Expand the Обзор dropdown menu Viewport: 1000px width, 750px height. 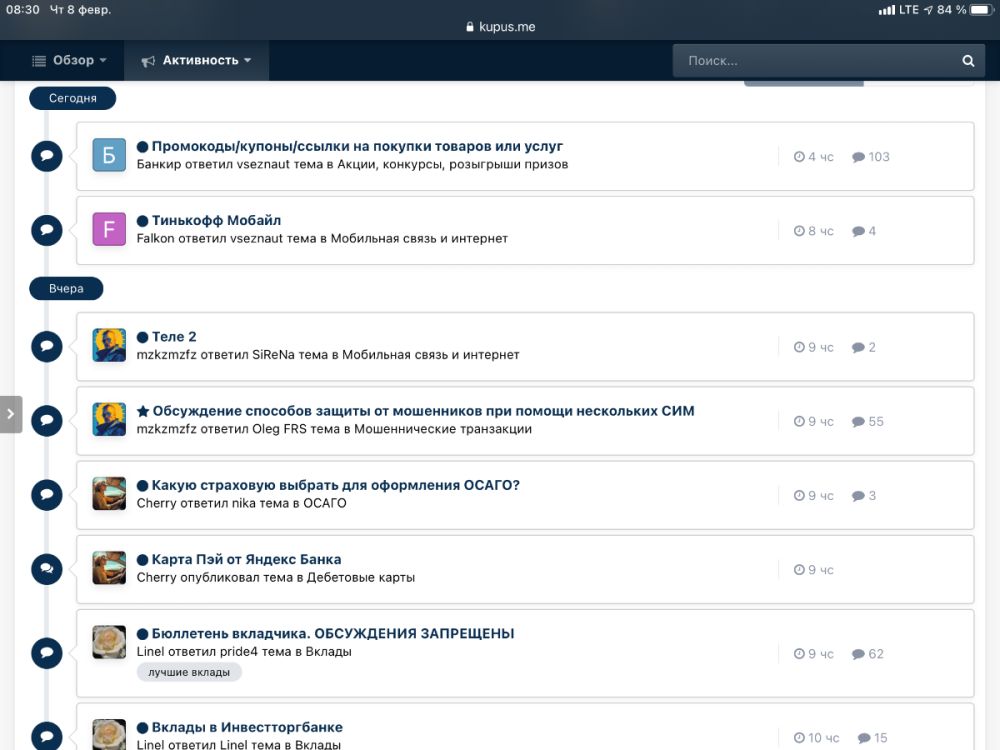pos(69,61)
